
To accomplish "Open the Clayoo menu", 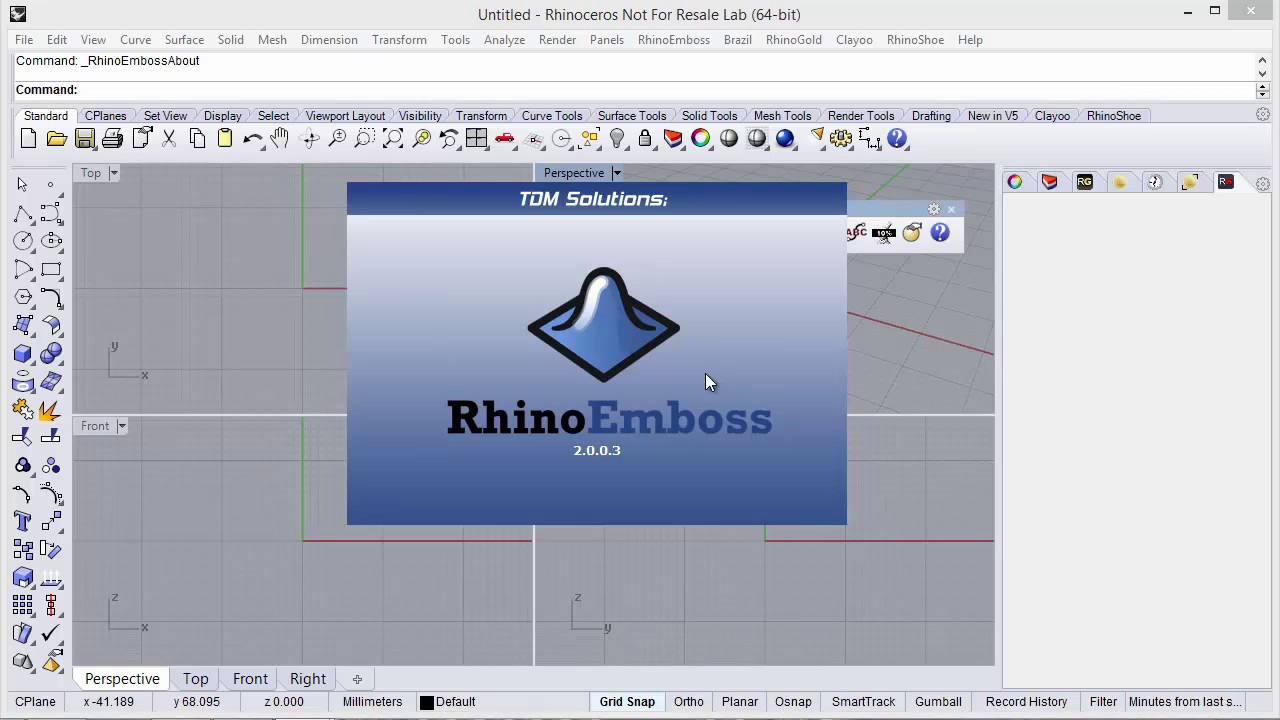I will 854,40.
